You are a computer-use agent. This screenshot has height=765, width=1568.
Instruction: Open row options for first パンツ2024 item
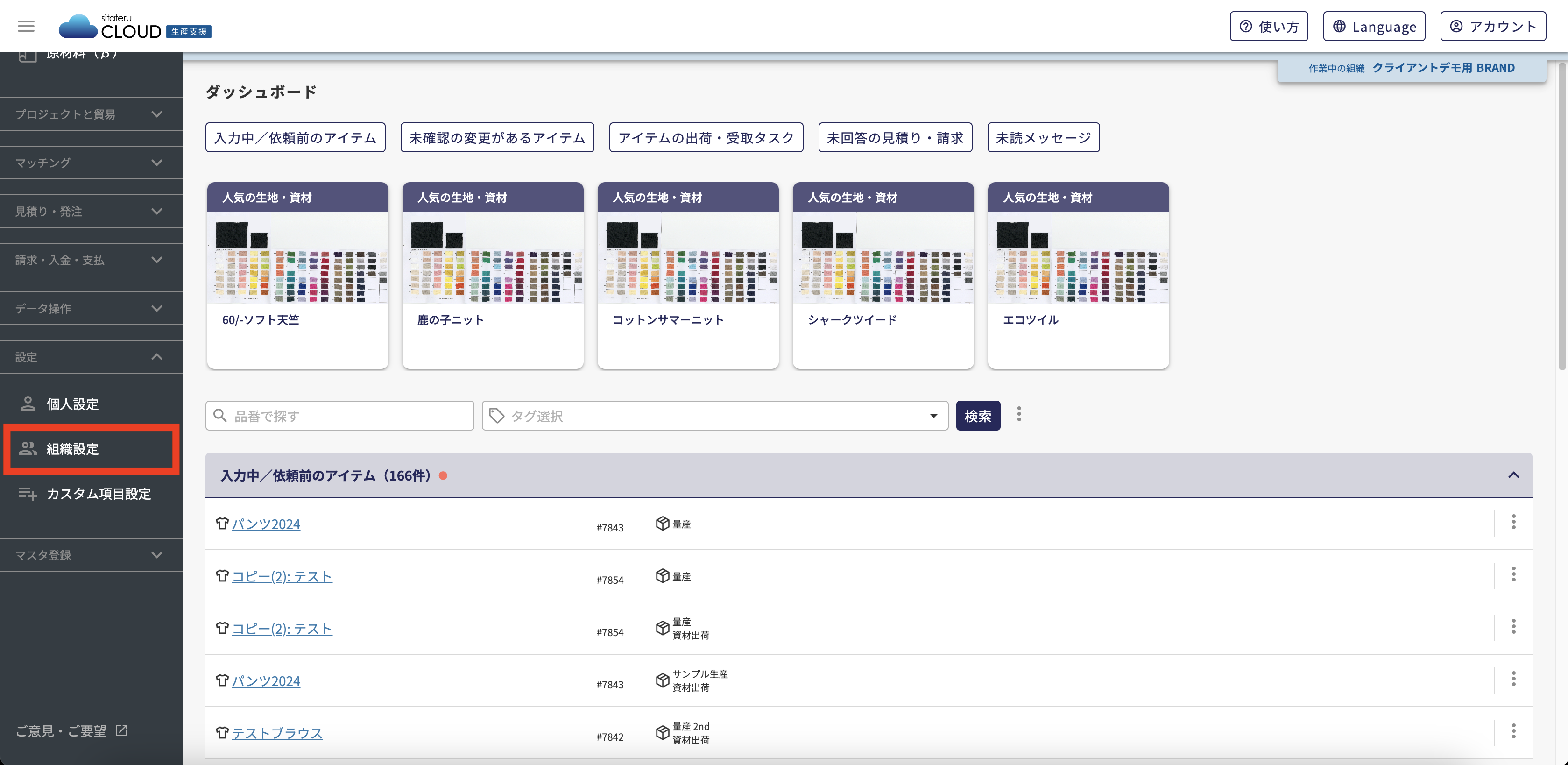click(1513, 522)
